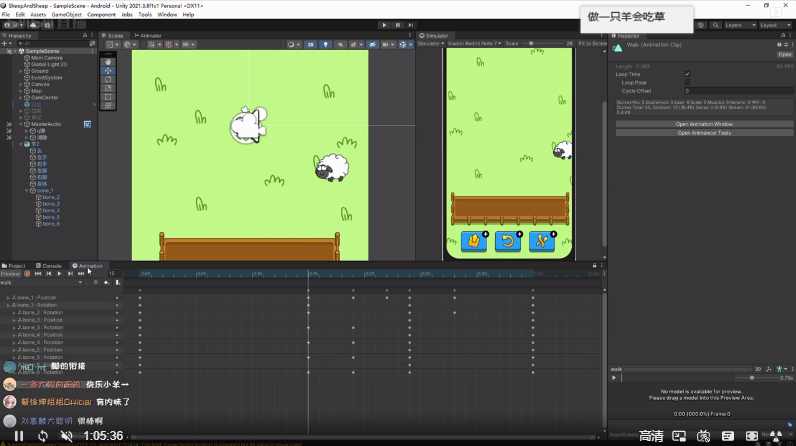Screen dimensions: 796x446
Task: Open the Component menu
Action: point(101,15)
